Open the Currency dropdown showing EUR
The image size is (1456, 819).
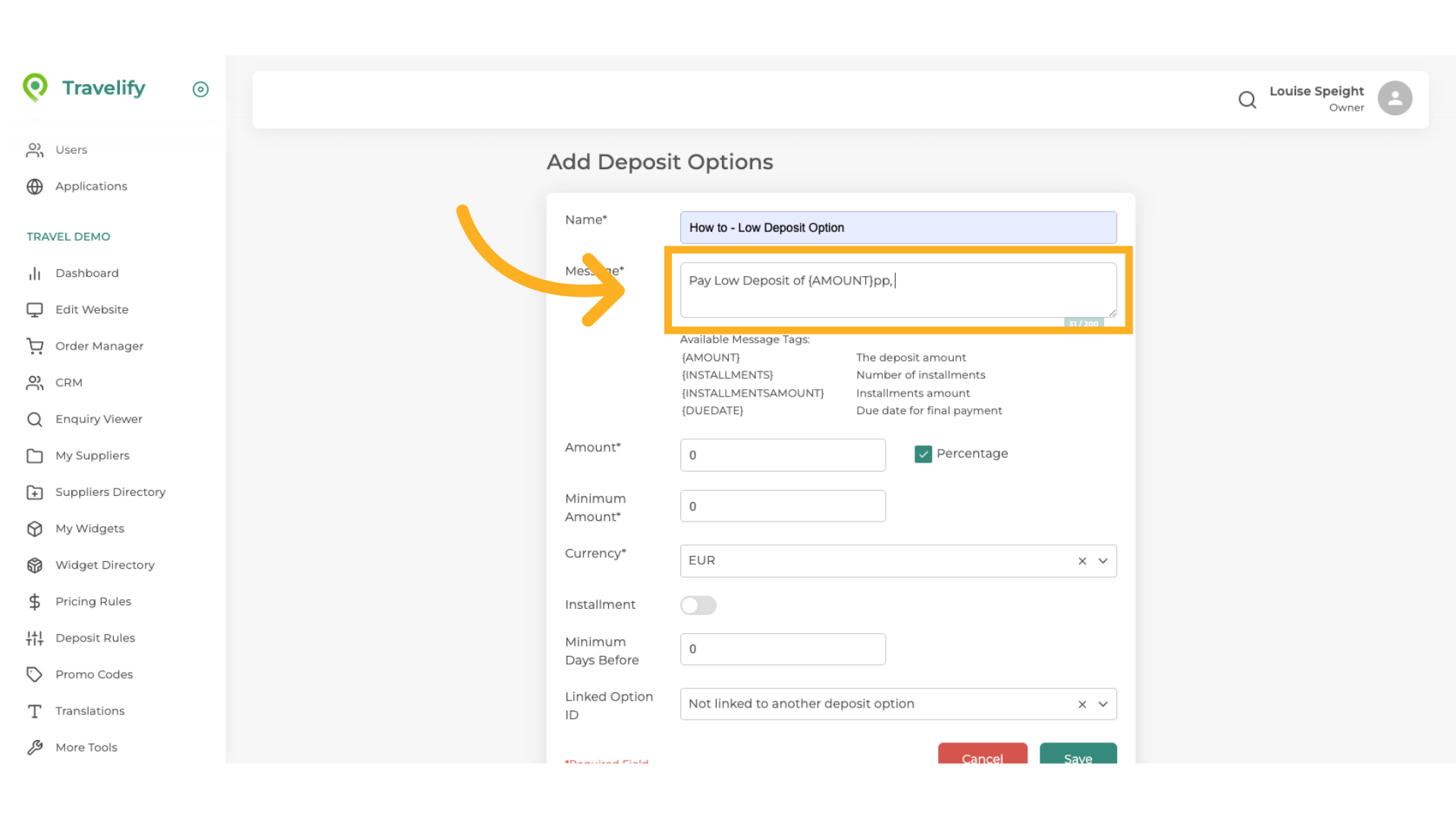coord(1103,560)
